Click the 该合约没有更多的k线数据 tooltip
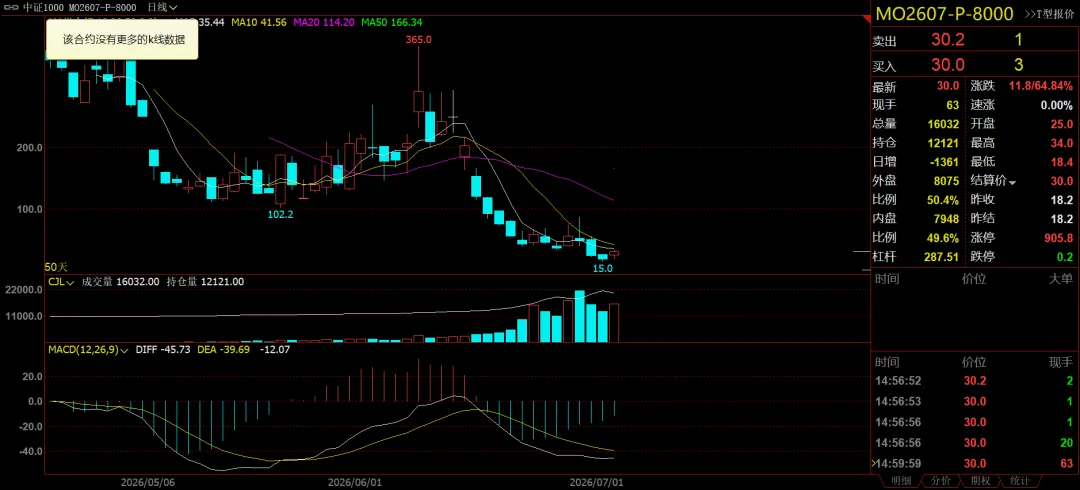This screenshot has width=1080, height=490. click(x=123, y=39)
